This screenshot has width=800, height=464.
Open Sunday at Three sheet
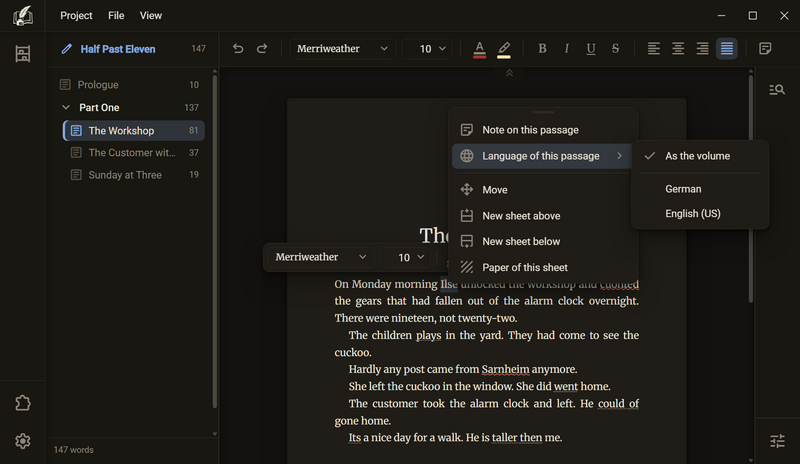(x=134, y=175)
